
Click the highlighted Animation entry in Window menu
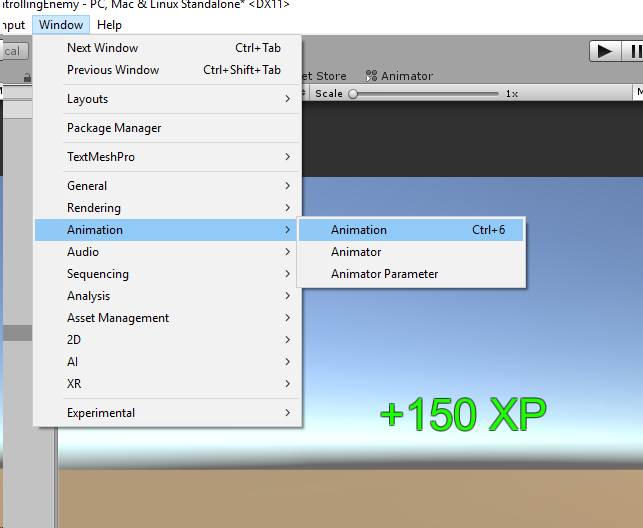pos(168,230)
